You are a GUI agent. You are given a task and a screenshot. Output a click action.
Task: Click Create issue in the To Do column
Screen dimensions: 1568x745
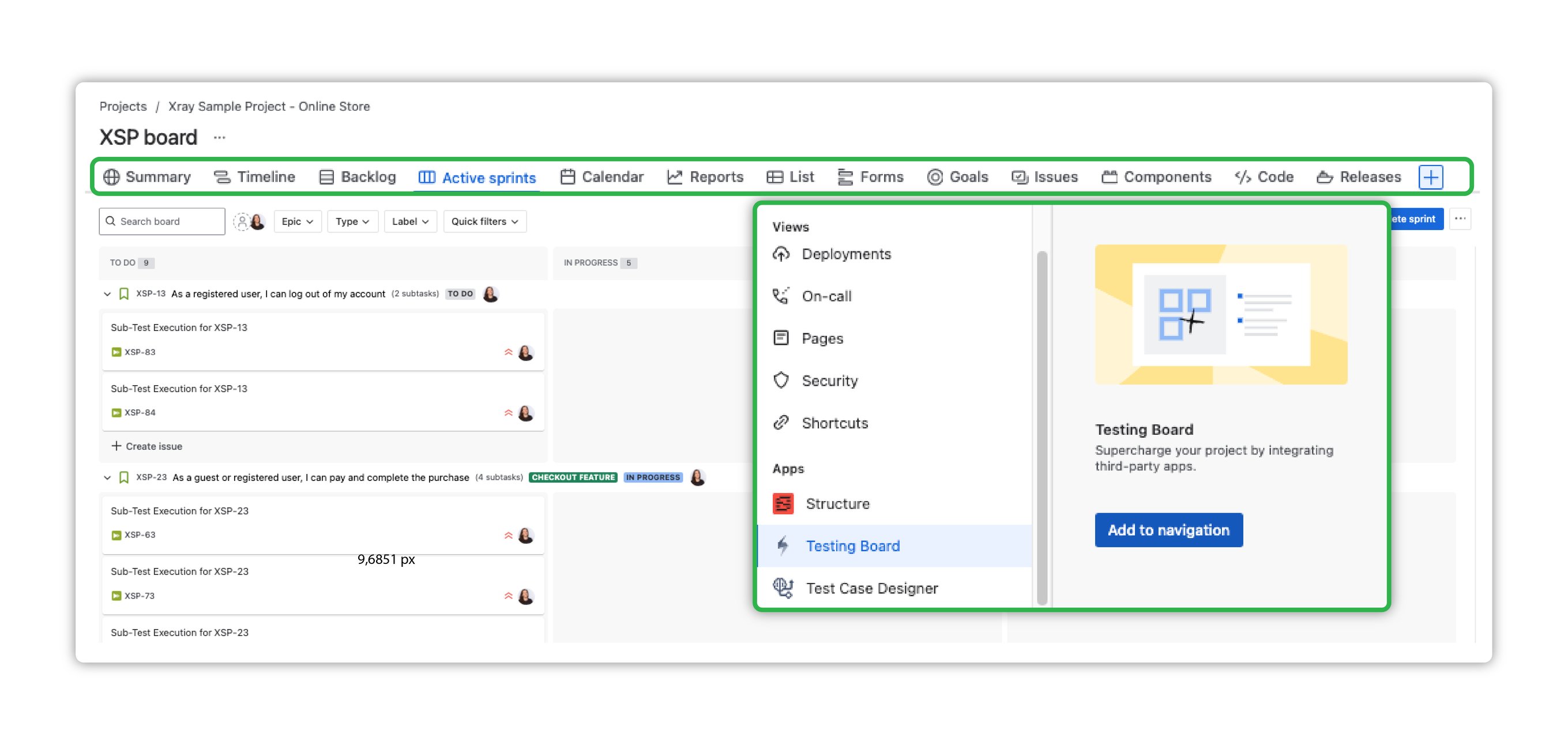tap(146, 446)
